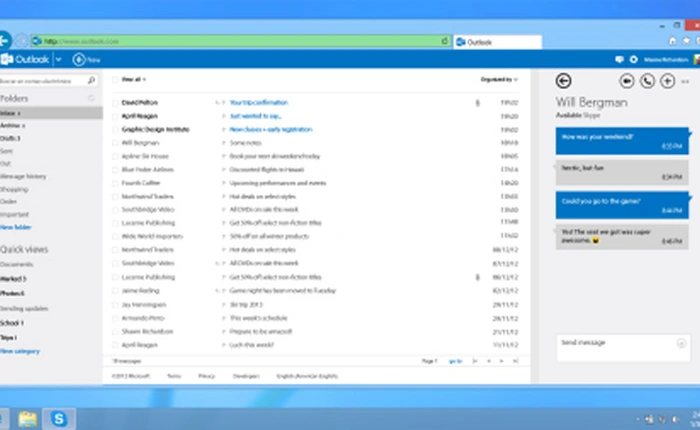The width and height of the screenshot is (700, 430).
Task: Open the Just wanted to say message
Action: click(x=255, y=116)
